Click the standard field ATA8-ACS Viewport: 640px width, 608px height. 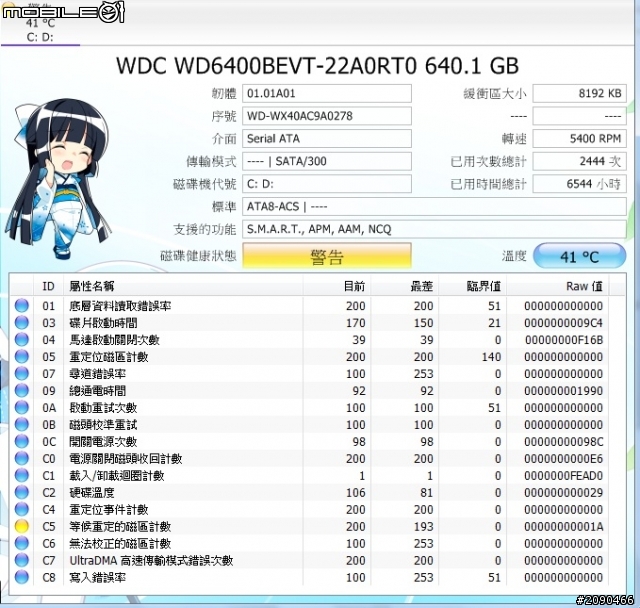point(434,206)
